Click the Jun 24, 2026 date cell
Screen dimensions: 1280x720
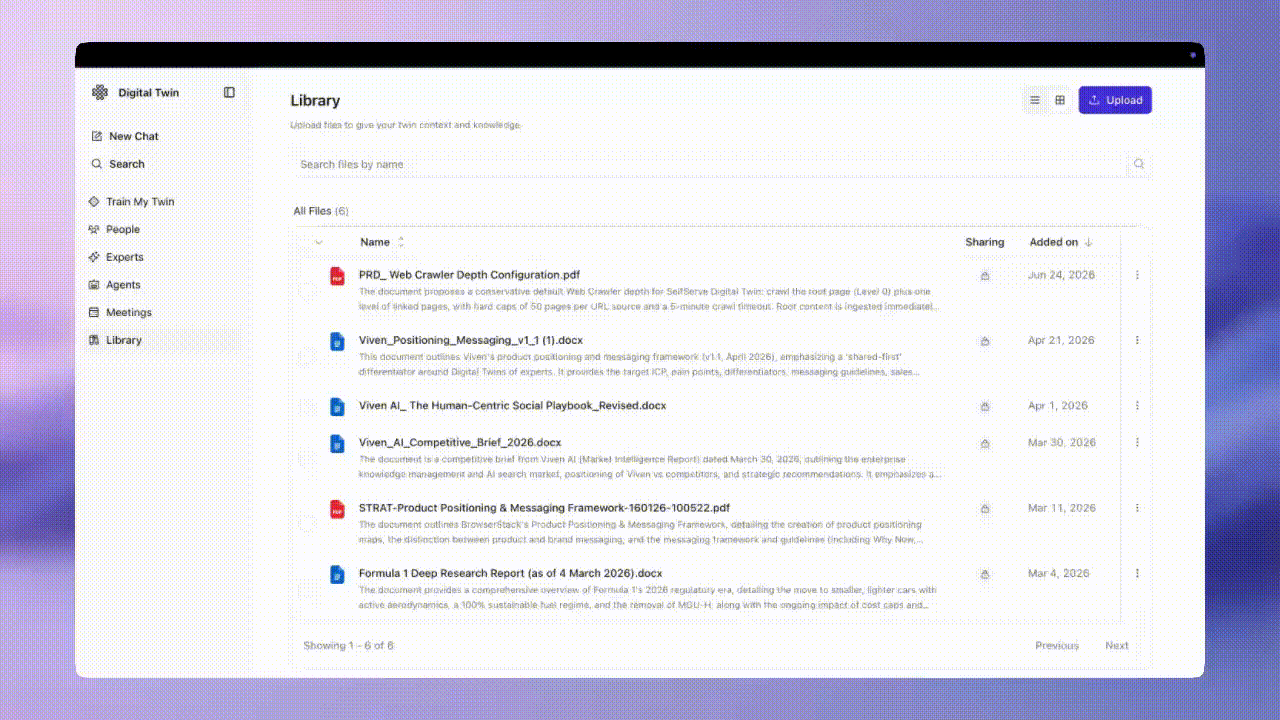coord(1061,274)
